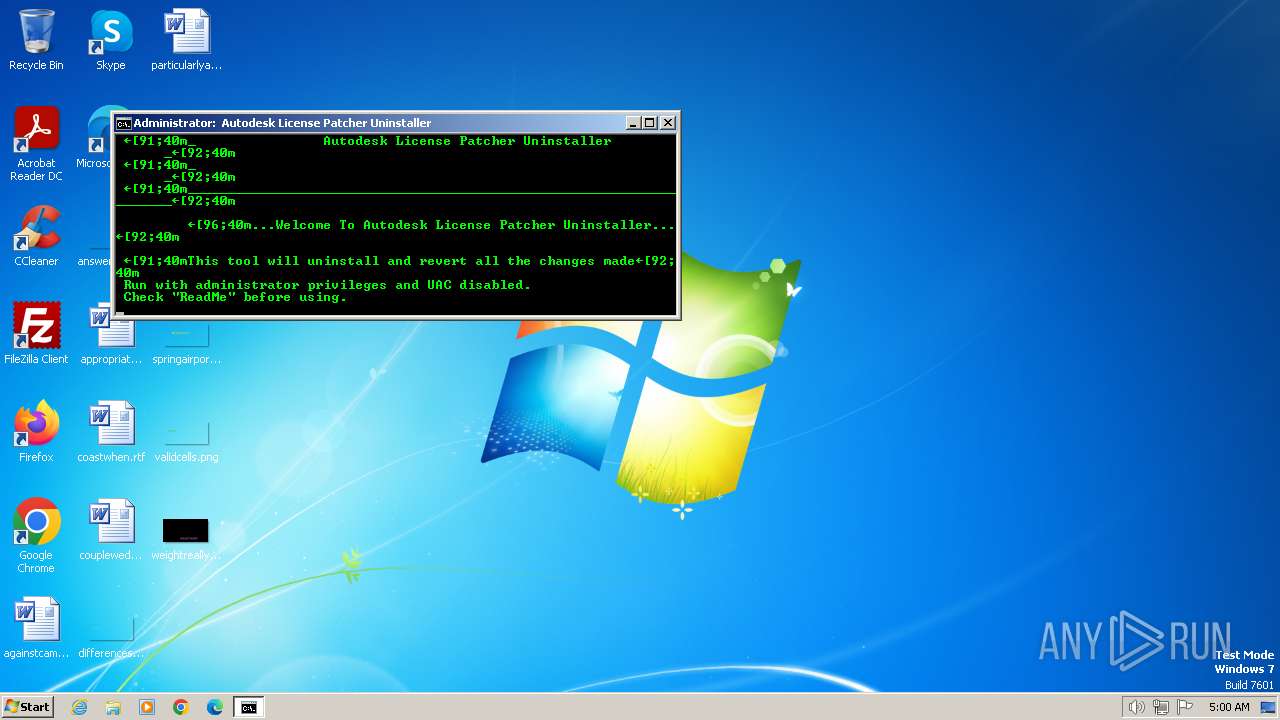Open the network status tray icon
The height and width of the screenshot is (720, 1280).
(x=1161, y=707)
